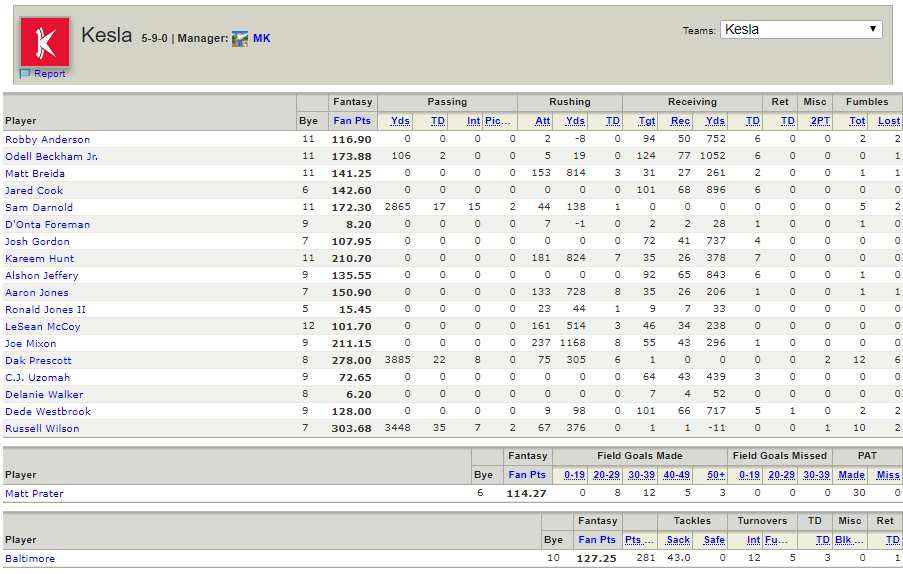Image resolution: width=903 pixels, height=574 pixels.
Task: Sort by Field Goals Made 0-19
Action: click(x=574, y=474)
